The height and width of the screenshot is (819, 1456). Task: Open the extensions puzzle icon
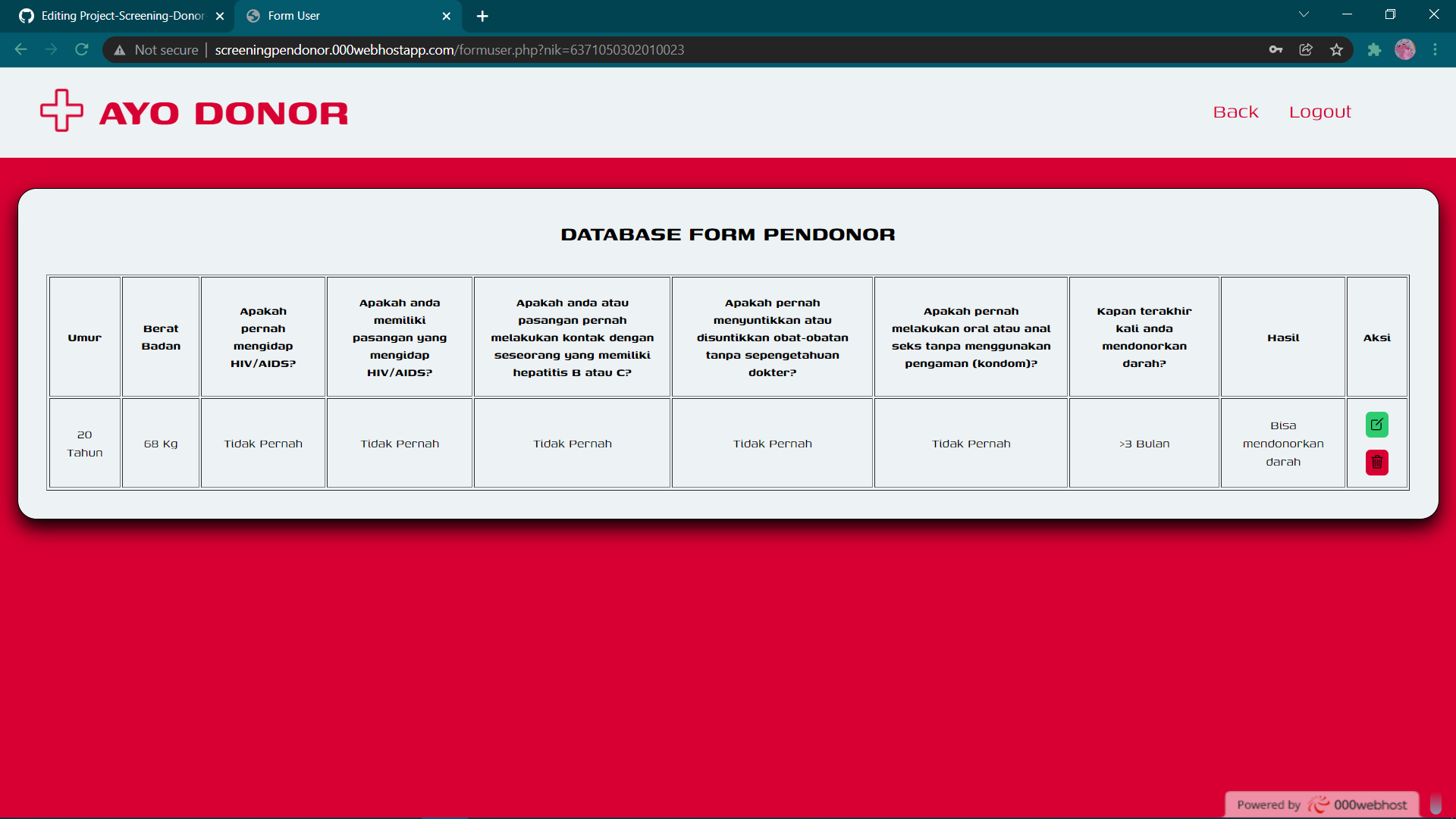click(x=1374, y=49)
